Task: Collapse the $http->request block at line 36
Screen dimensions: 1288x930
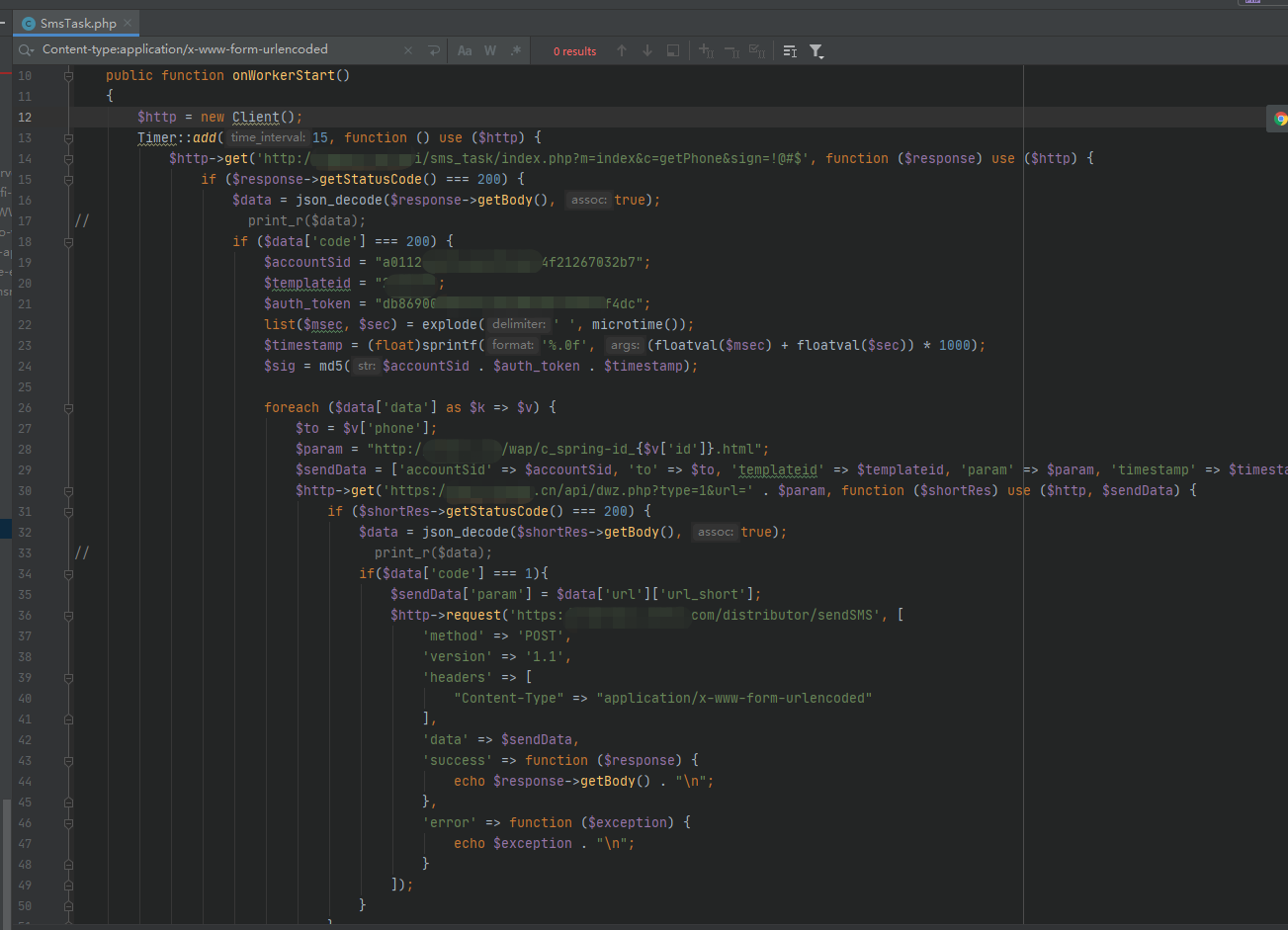Action: 68,615
